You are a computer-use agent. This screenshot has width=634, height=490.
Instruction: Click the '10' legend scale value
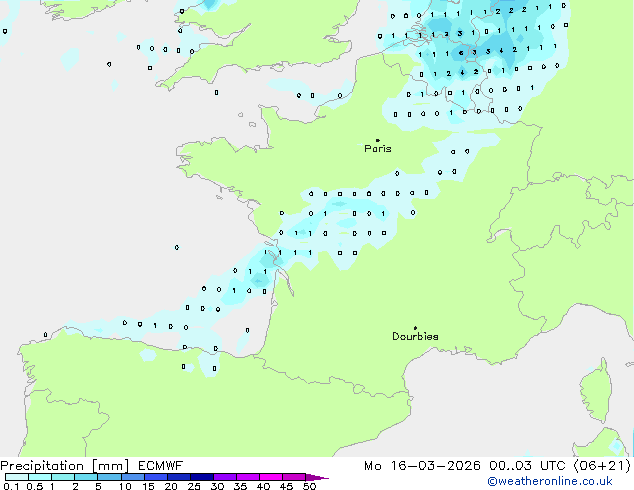(x=125, y=486)
